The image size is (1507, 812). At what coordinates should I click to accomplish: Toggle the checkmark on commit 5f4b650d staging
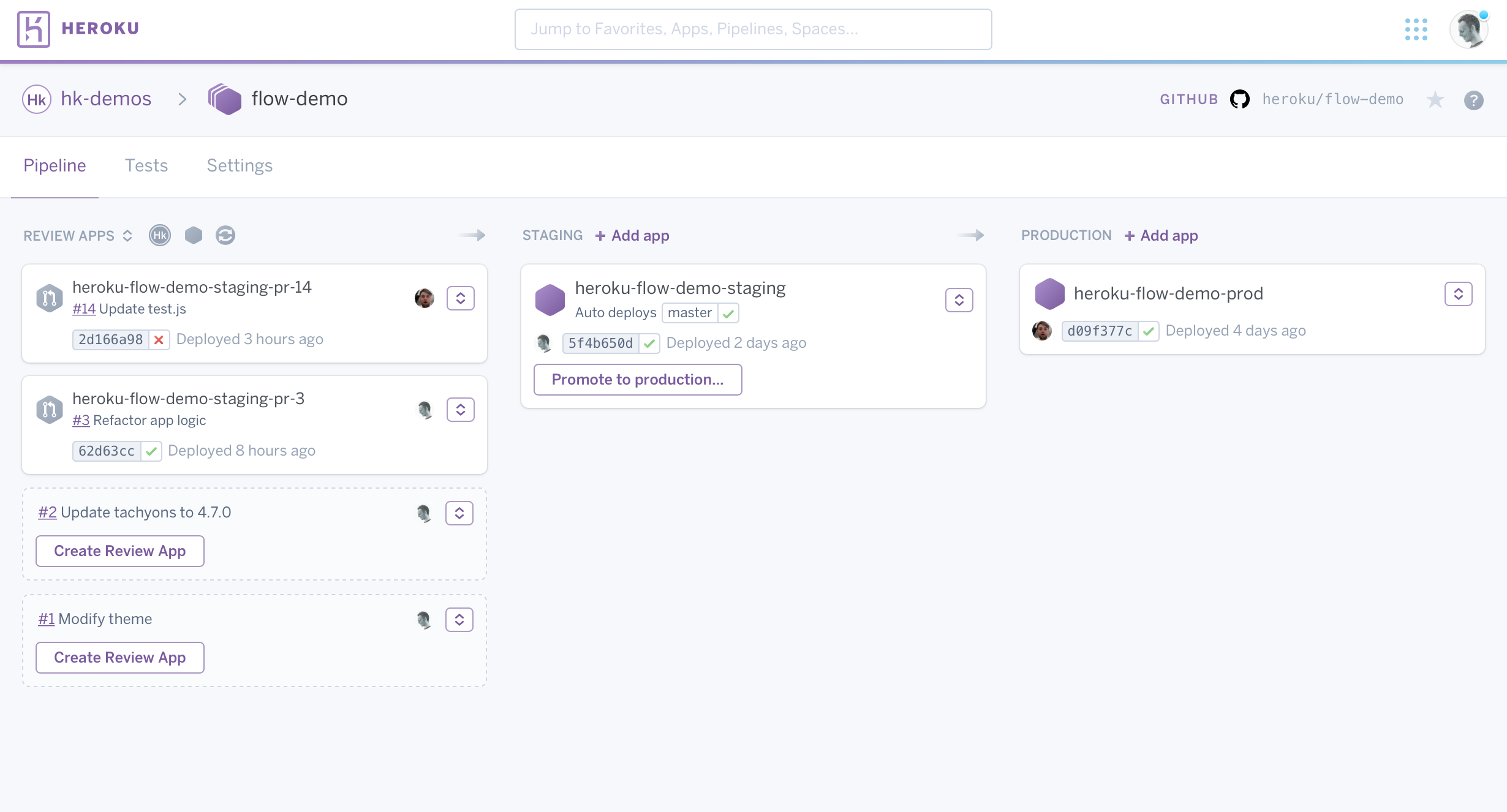[x=650, y=343]
